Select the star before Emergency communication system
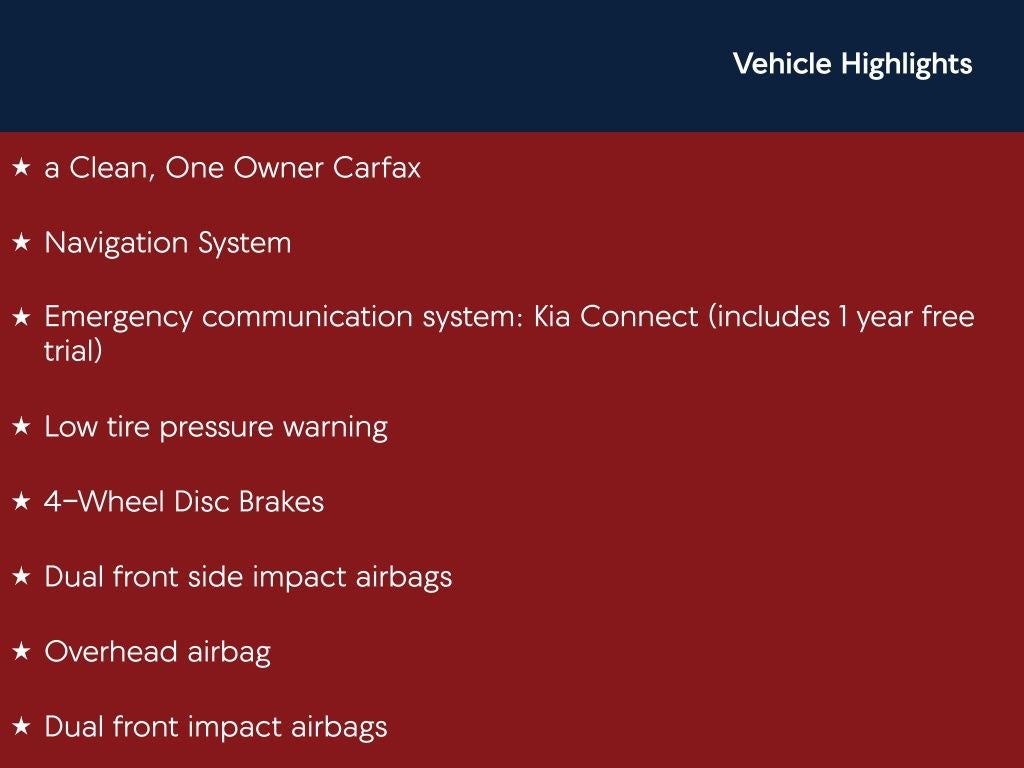The width and height of the screenshot is (1024, 768). pos(21,318)
